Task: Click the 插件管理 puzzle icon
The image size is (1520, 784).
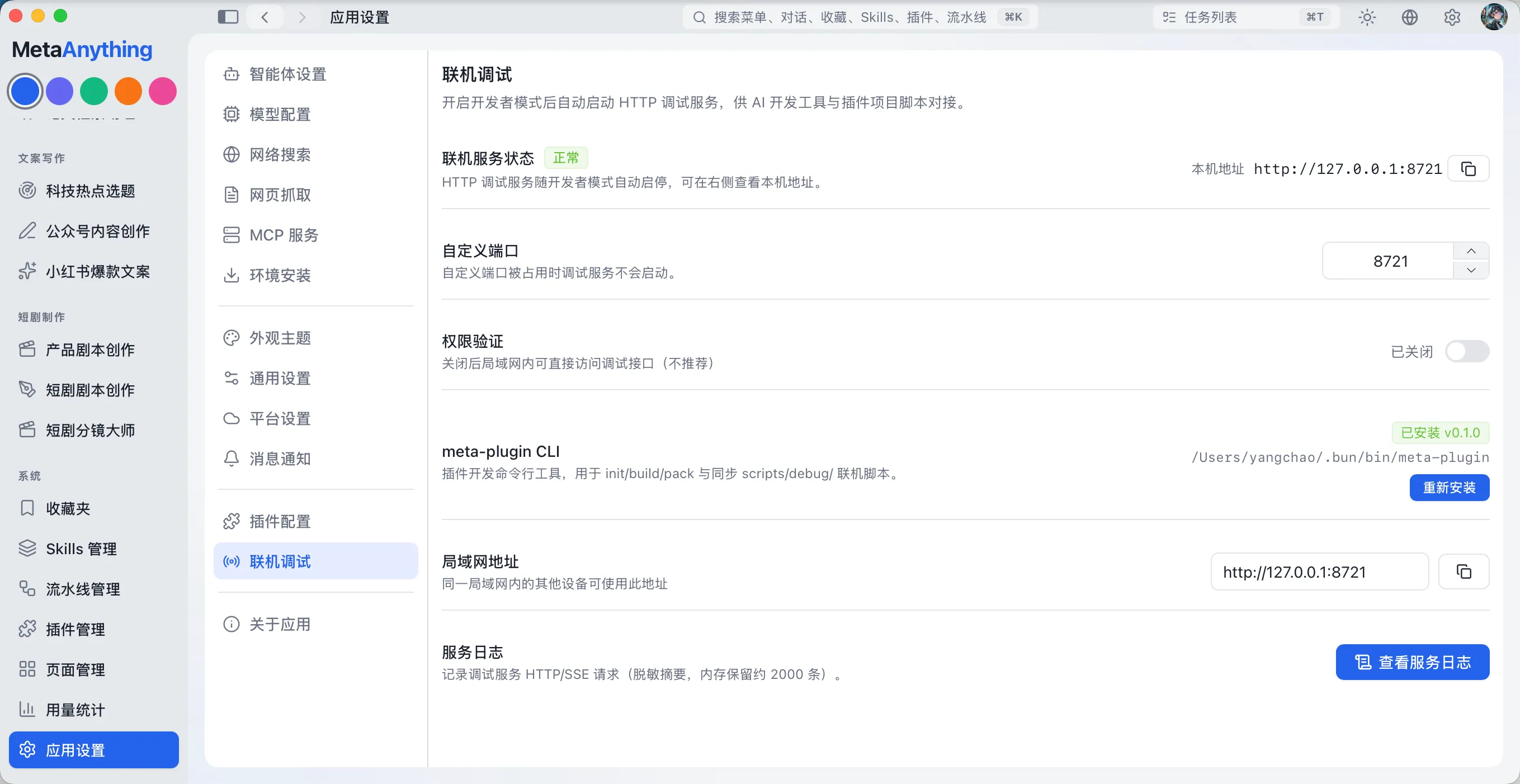Action: coord(27,629)
